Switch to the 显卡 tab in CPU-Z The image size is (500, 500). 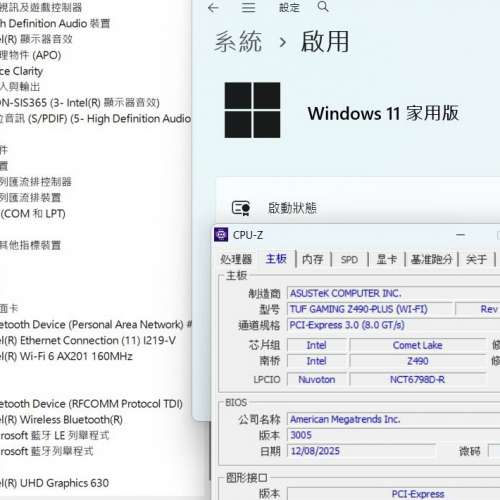pyautogui.click(x=387, y=259)
